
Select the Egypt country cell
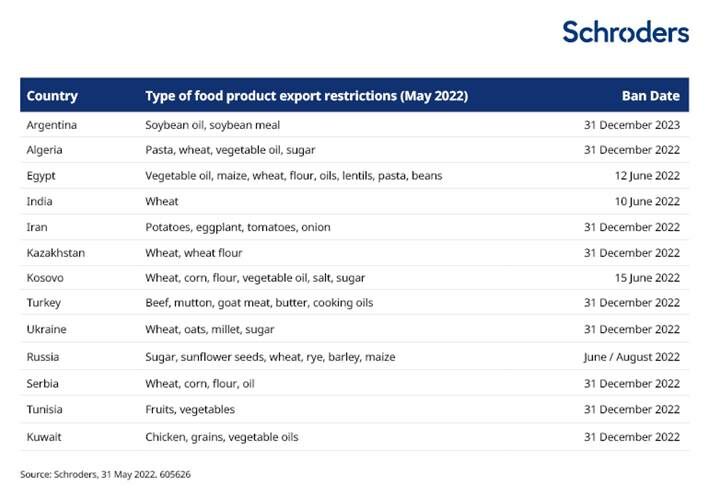42,176
